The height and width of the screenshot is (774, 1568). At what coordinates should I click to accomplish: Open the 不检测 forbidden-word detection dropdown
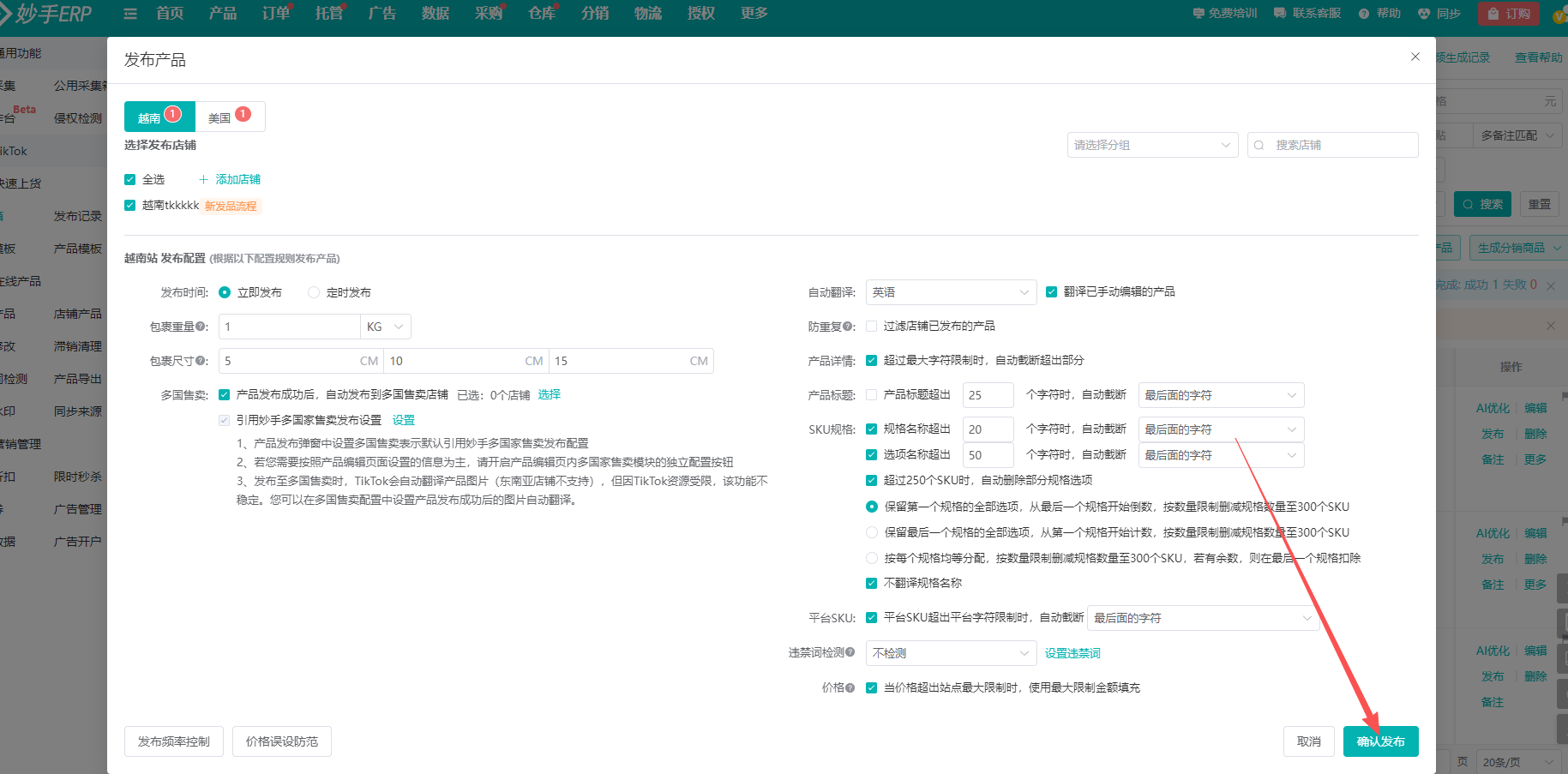[x=951, y=652]
